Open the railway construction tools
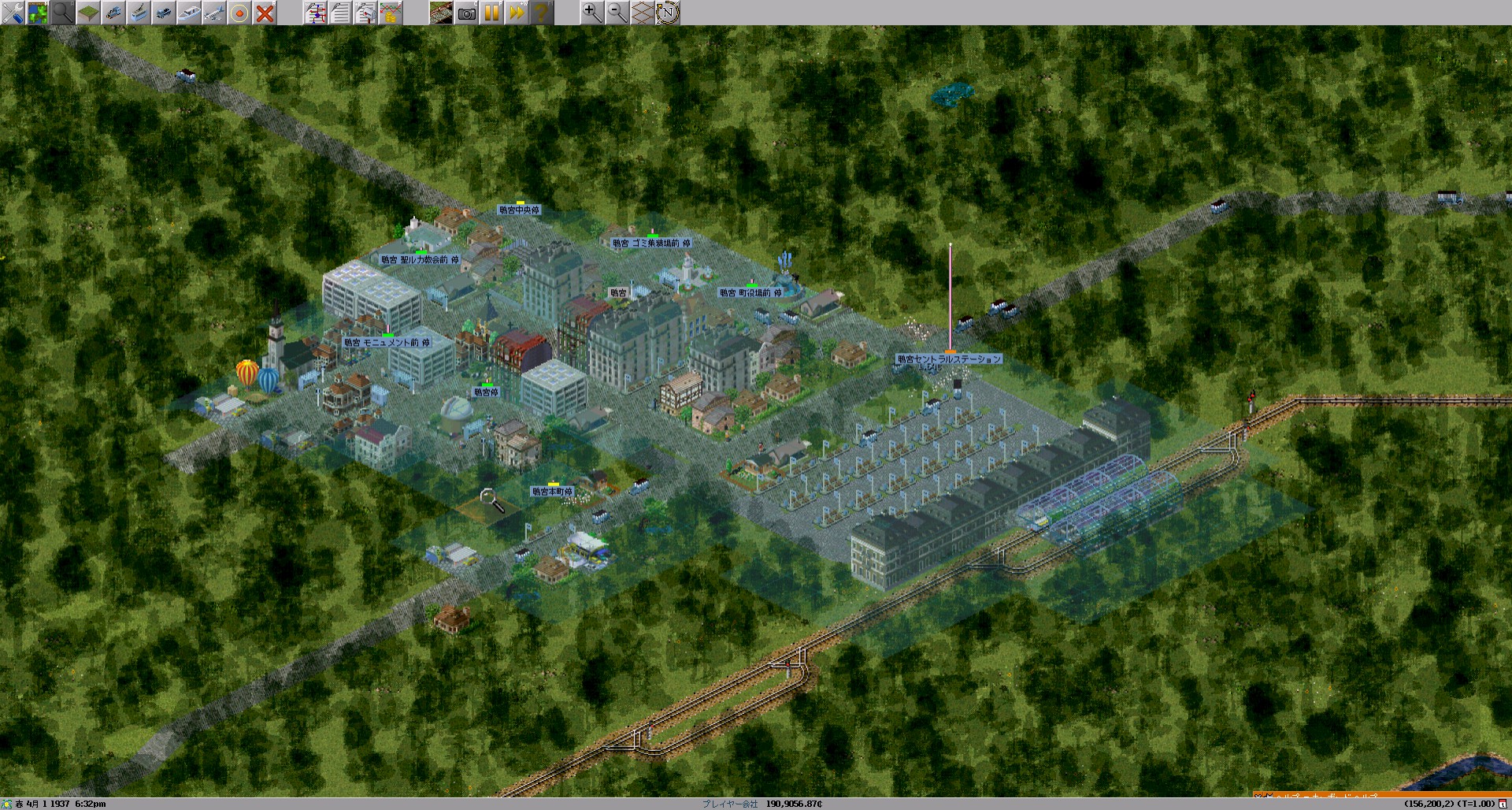1512x810 pixels. pos(113,13)
